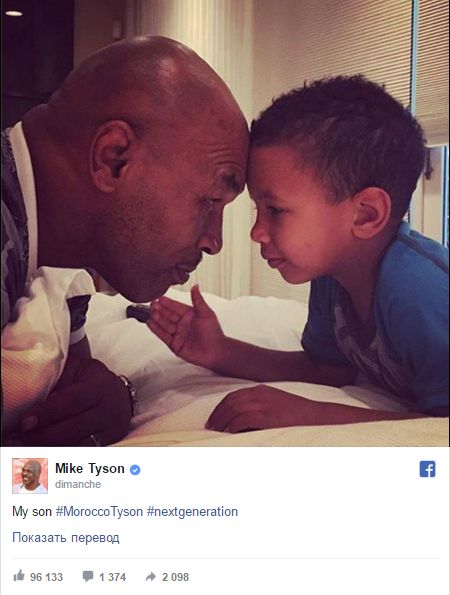Follow the #MoroccoTyson hashtag
Image resolution: width=450 pixels, height=595 pixels.
[99, 512]
